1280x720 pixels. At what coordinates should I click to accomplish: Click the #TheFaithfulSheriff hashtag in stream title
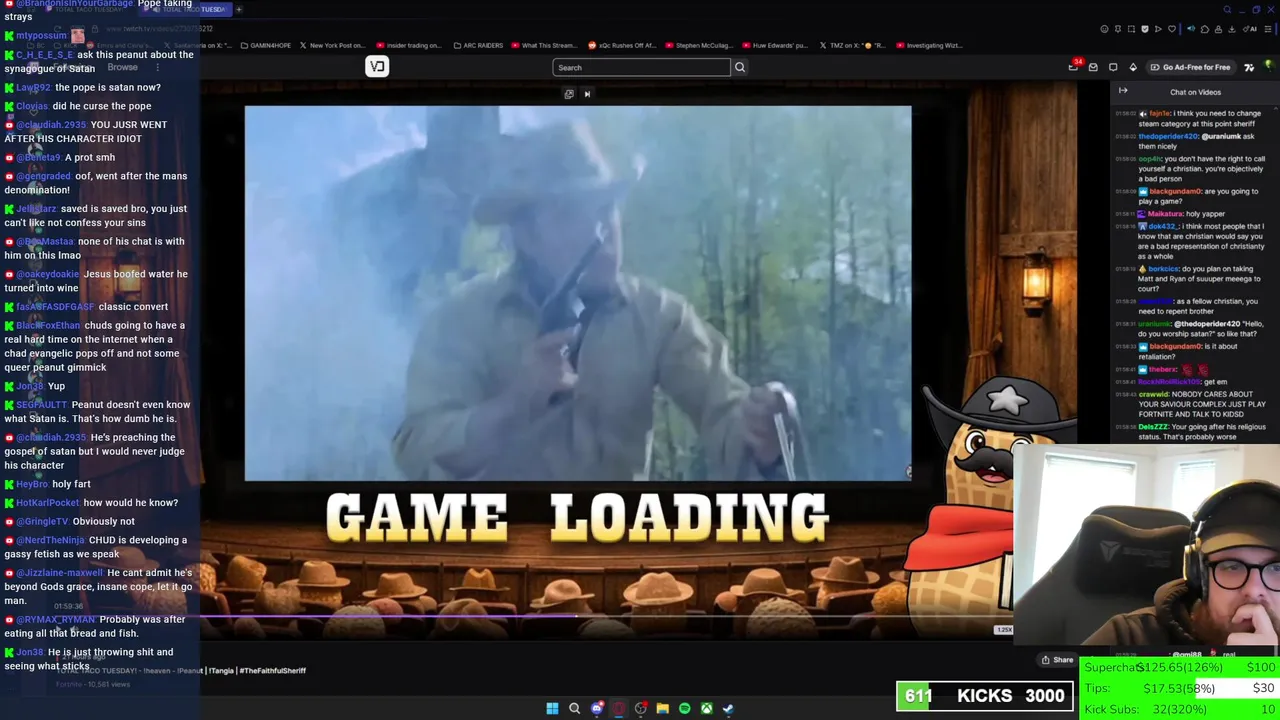tap(272, 670)
